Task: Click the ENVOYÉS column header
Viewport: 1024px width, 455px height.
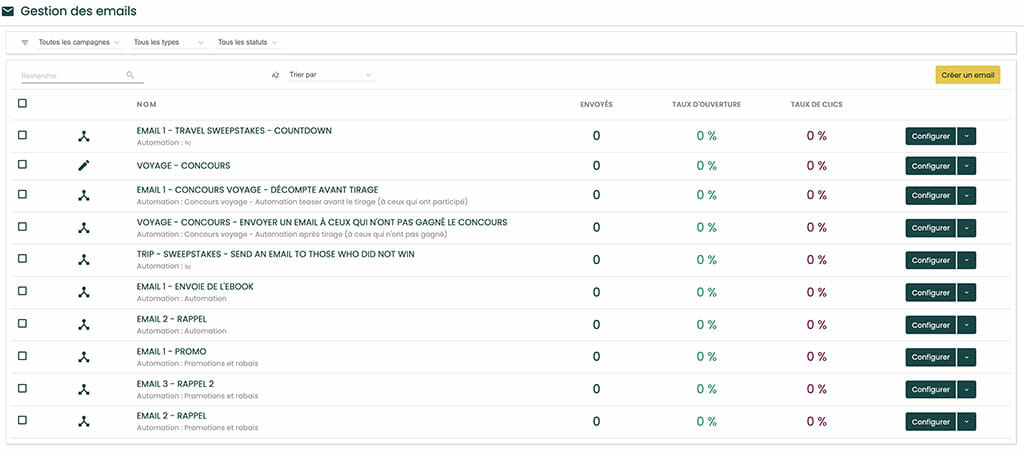Action: (596, 104)
